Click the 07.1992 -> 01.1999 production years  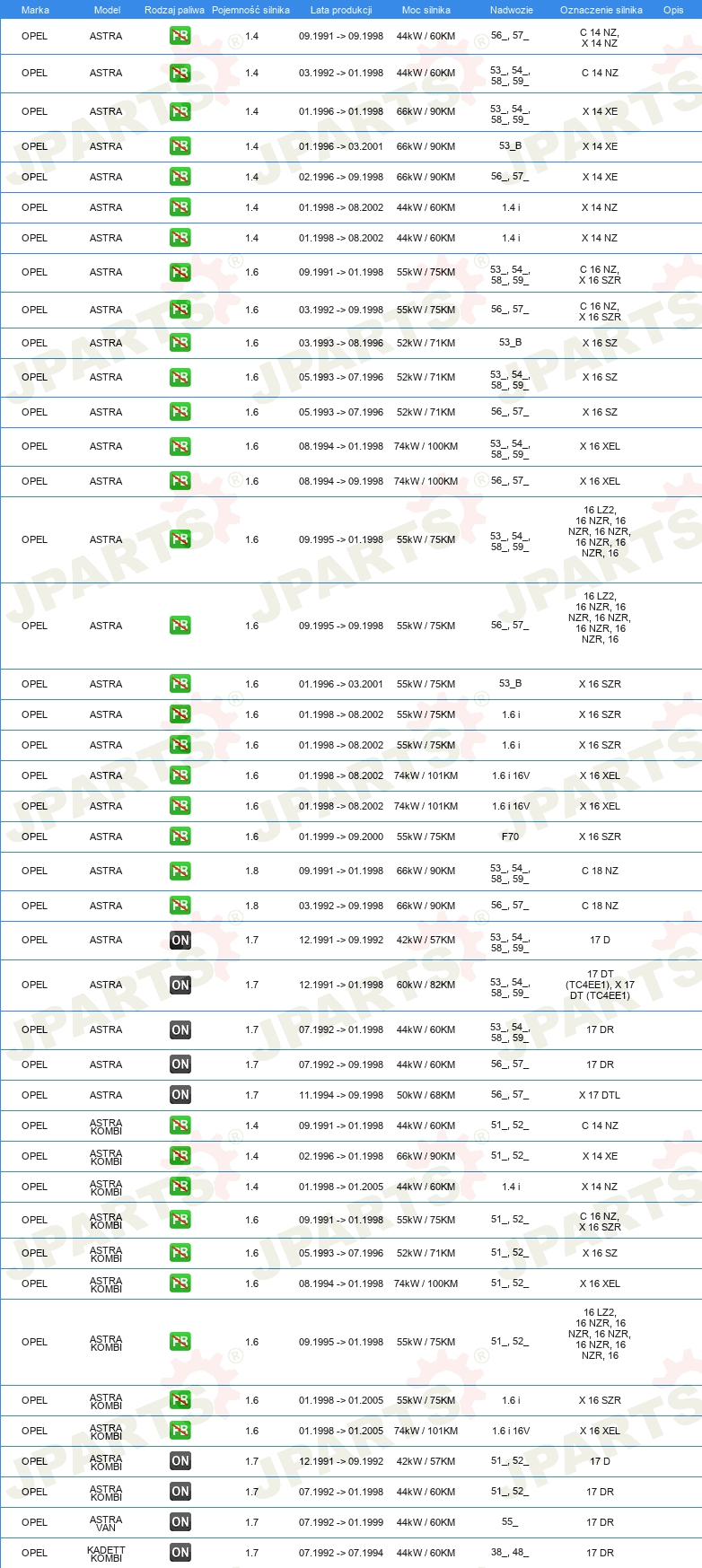point(341,1522)
